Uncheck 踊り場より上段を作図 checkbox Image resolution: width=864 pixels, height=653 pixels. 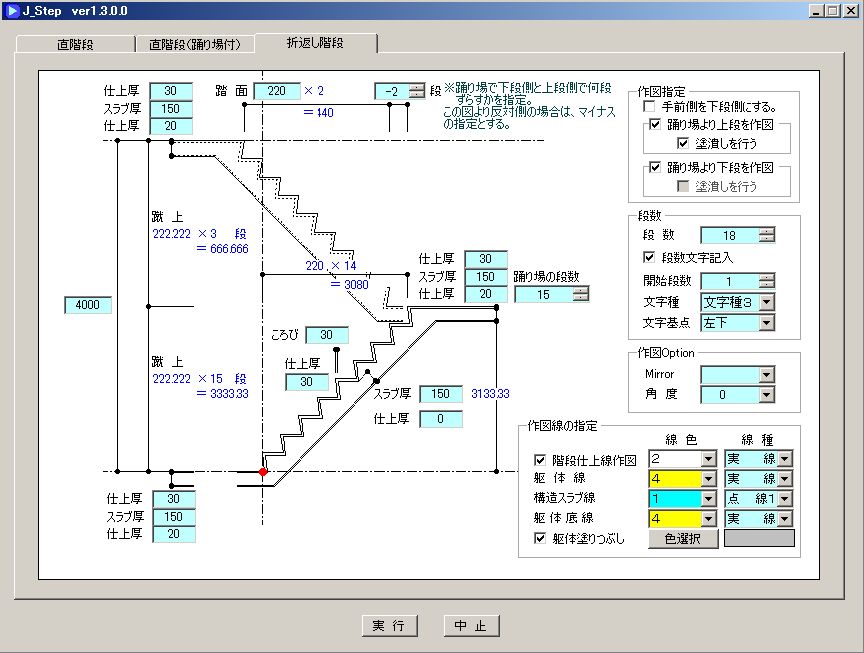coord(655,125)
